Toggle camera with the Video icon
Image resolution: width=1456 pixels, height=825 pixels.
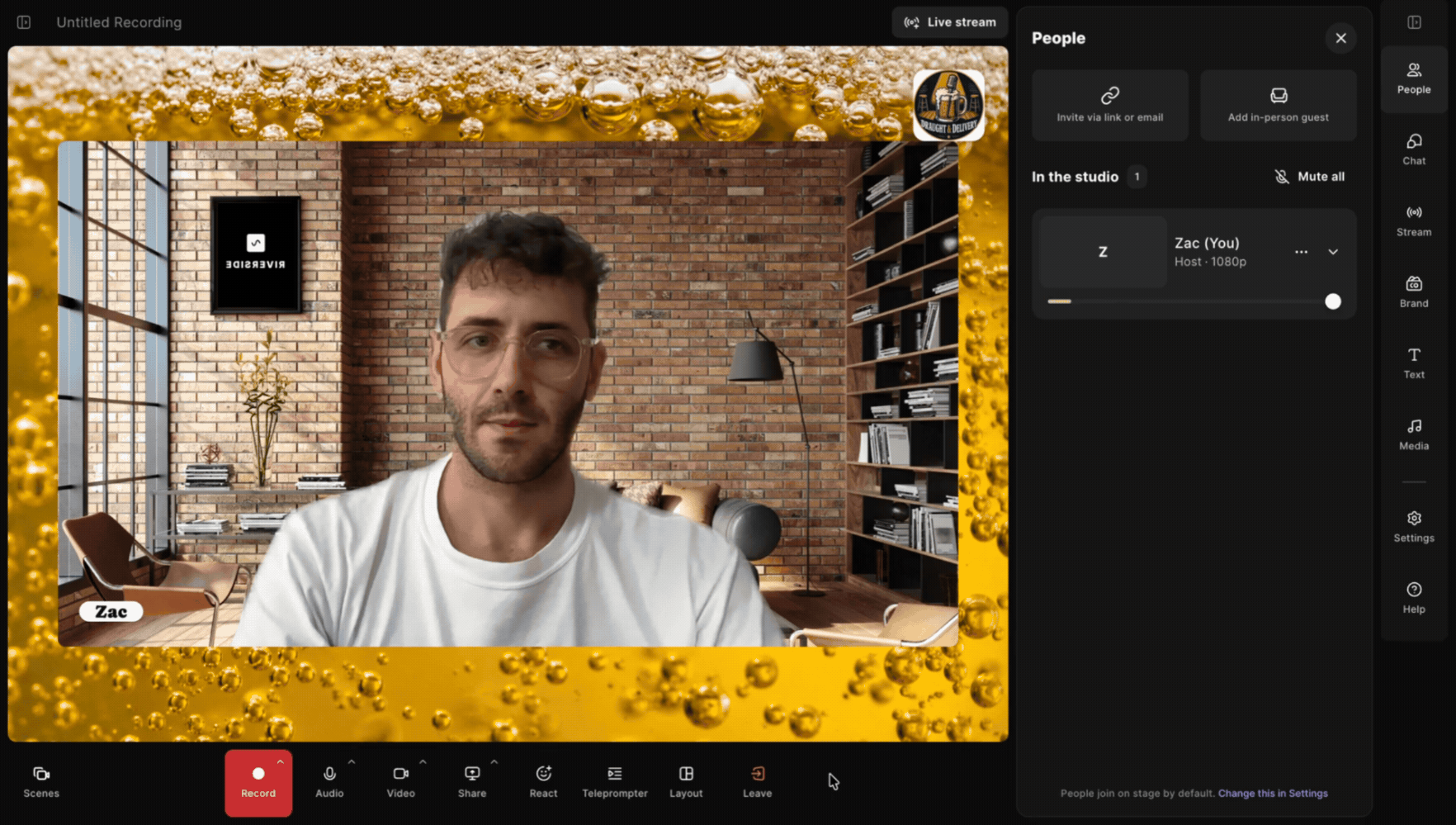point(400,782)
